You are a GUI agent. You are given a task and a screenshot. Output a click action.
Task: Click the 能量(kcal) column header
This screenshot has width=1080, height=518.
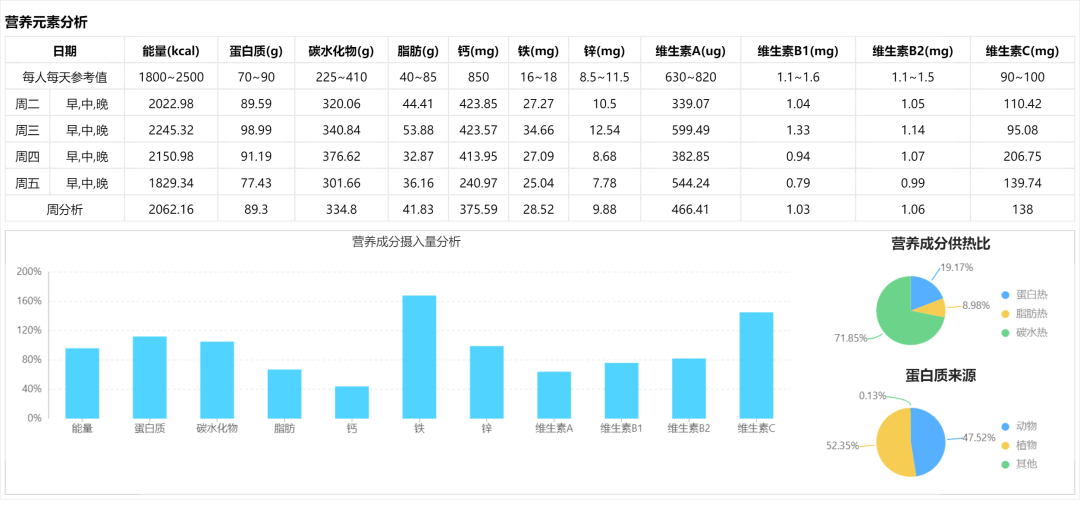pos(171,50)
